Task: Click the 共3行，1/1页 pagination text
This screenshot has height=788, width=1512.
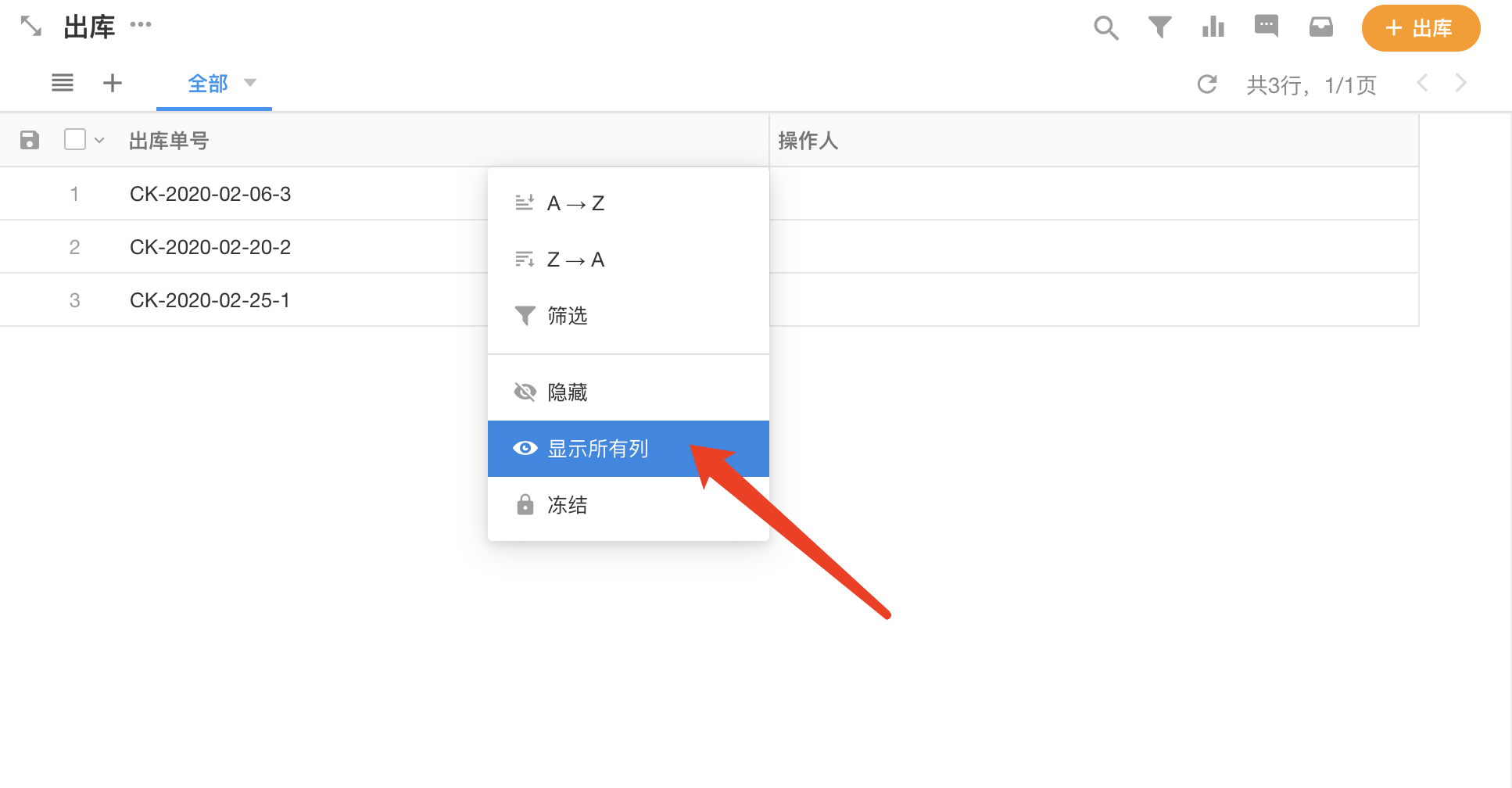Action: pos(1311,84)
